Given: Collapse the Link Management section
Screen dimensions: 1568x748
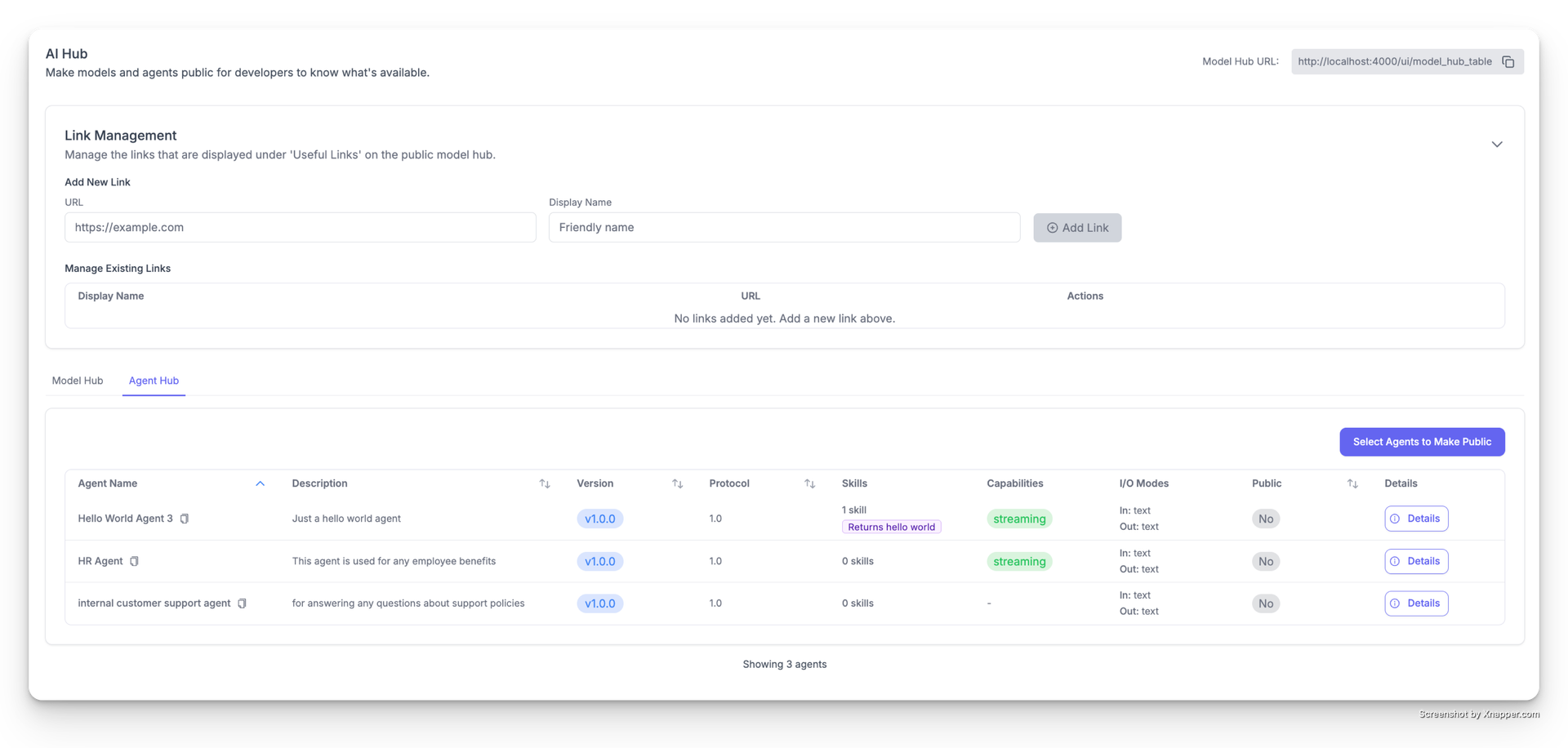Looking at the screenshot, I should tap(1496, 145).
